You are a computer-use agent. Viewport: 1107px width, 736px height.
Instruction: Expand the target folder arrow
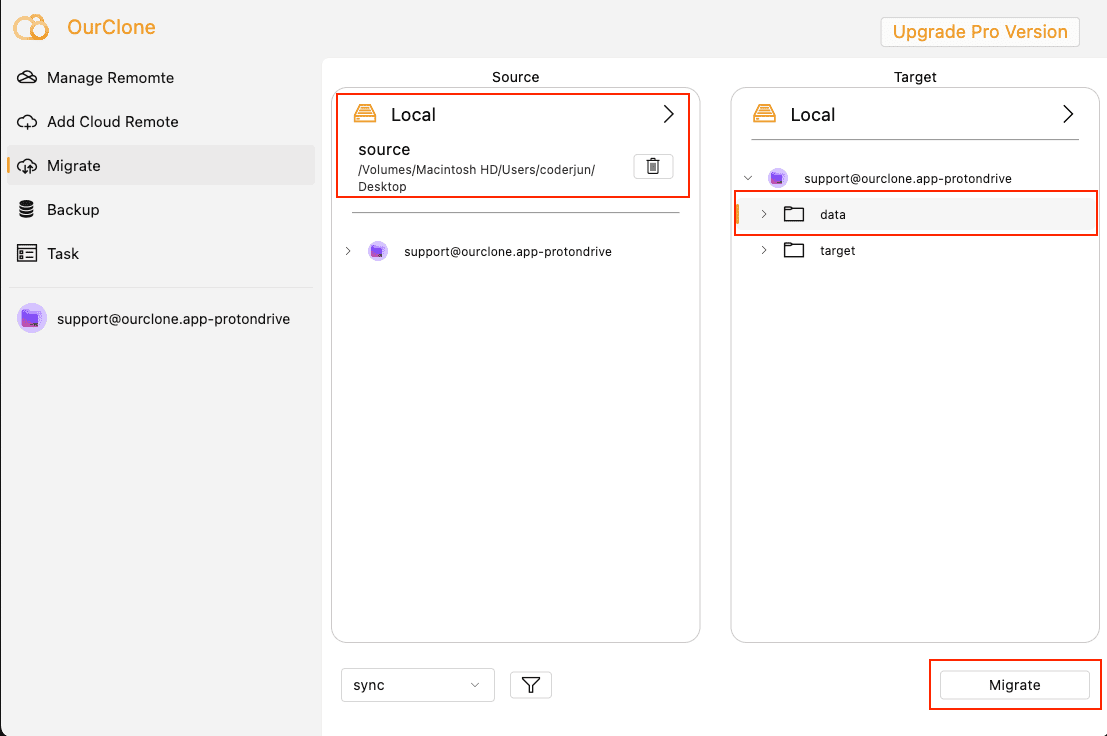pos(764,250)
